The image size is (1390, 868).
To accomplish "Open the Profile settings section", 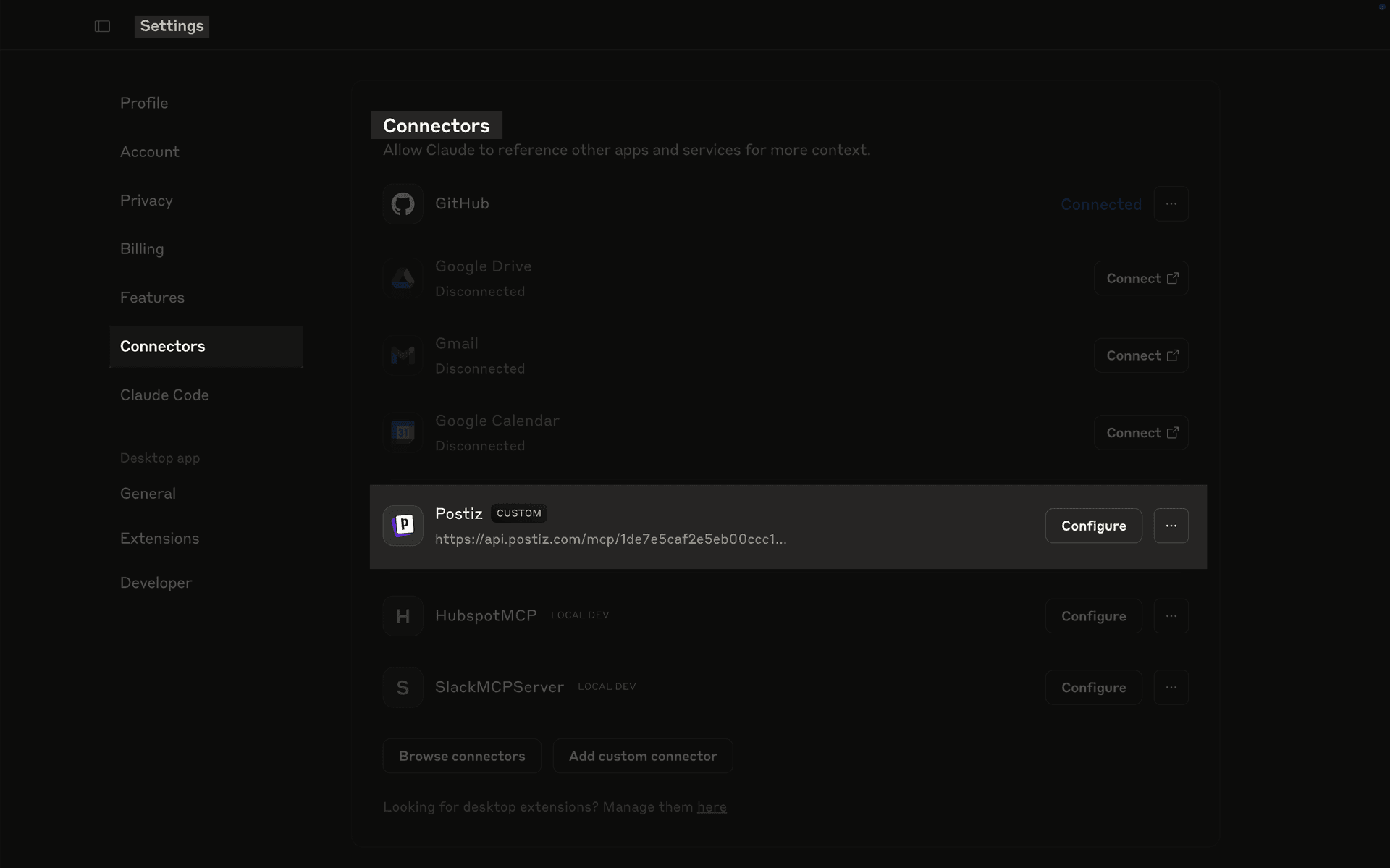I will pos(144,103).
